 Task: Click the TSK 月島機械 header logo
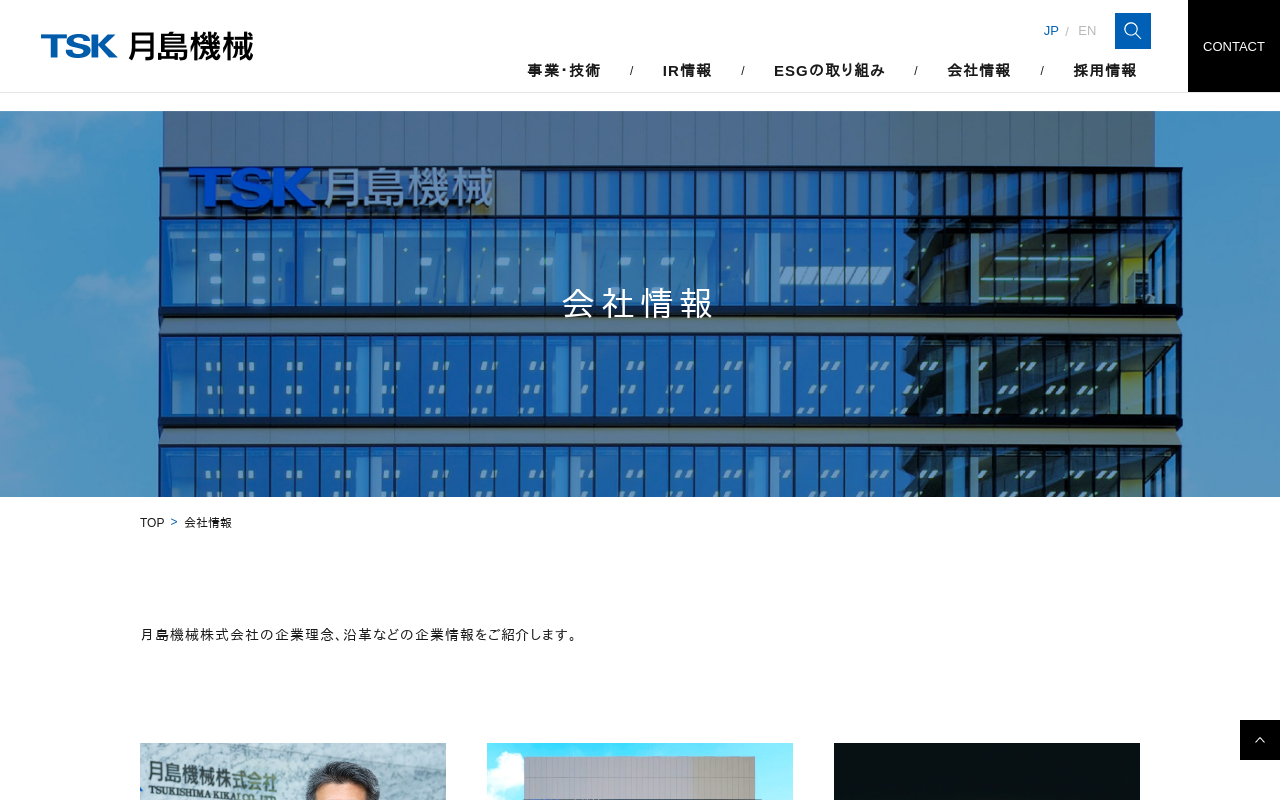coord(147,46)
